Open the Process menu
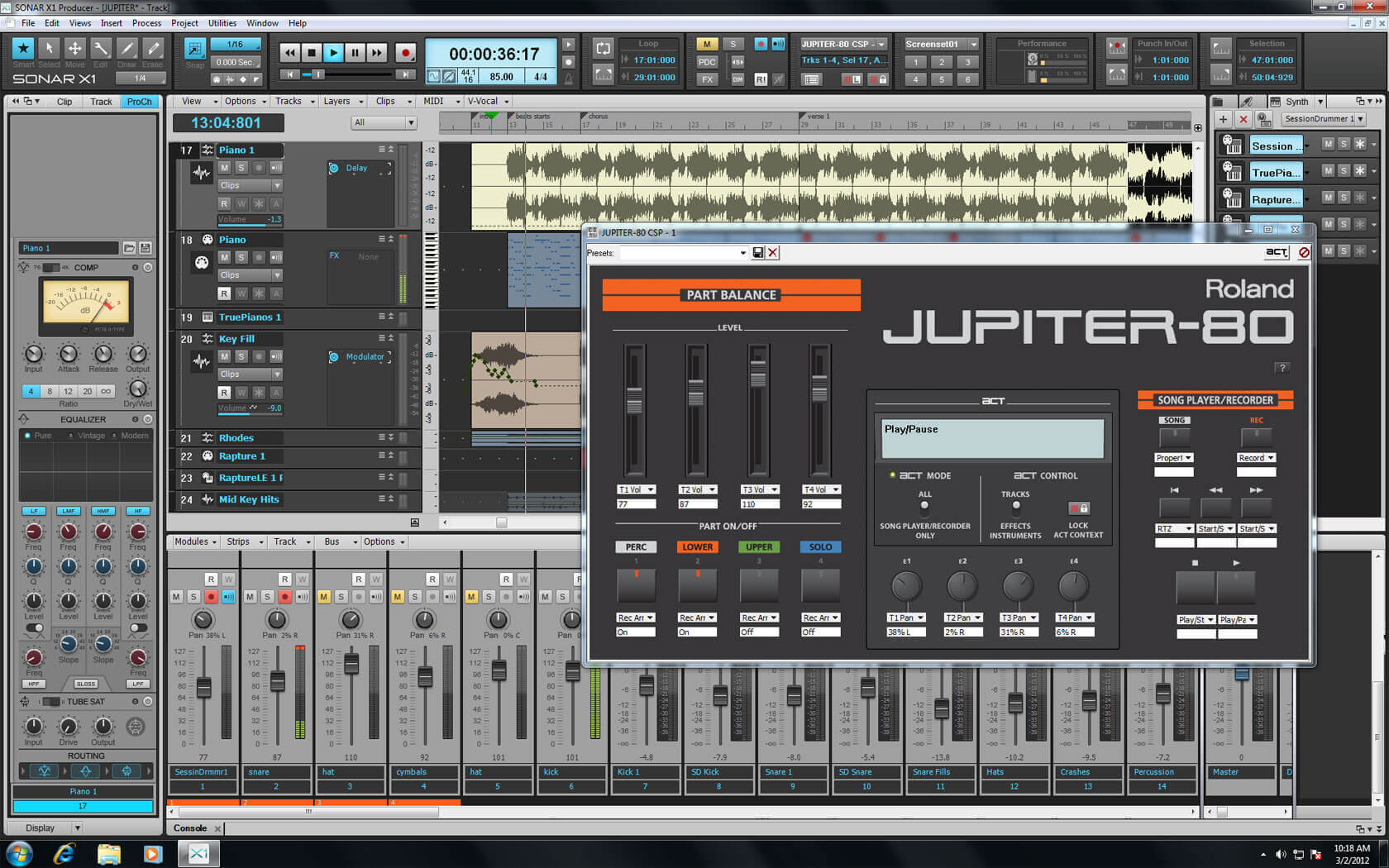1389x868 pixels. coord(146,23)
